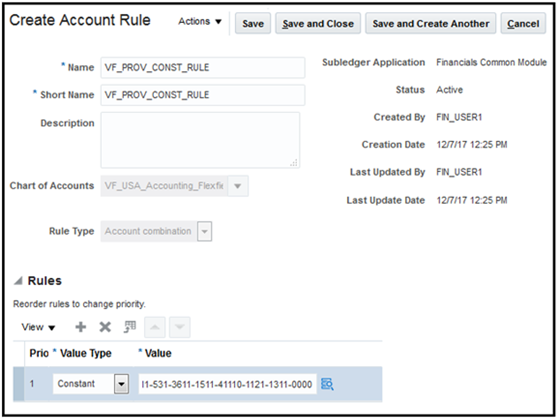560x419 pixels.
Task: Click Created By value FIN_USER1
Action: [x=459, y=117]
